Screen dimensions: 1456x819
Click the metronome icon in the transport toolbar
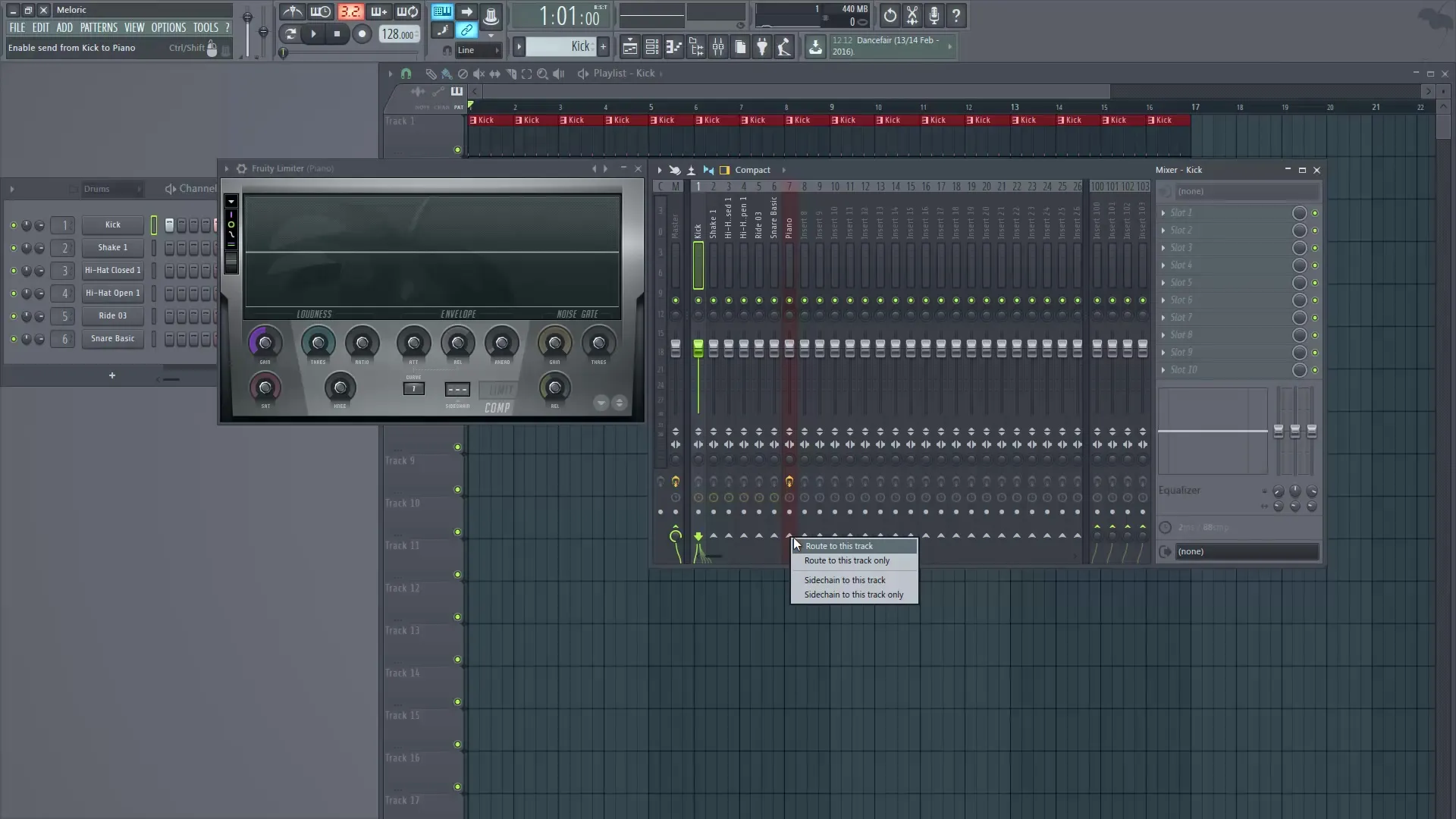(292, 12)
